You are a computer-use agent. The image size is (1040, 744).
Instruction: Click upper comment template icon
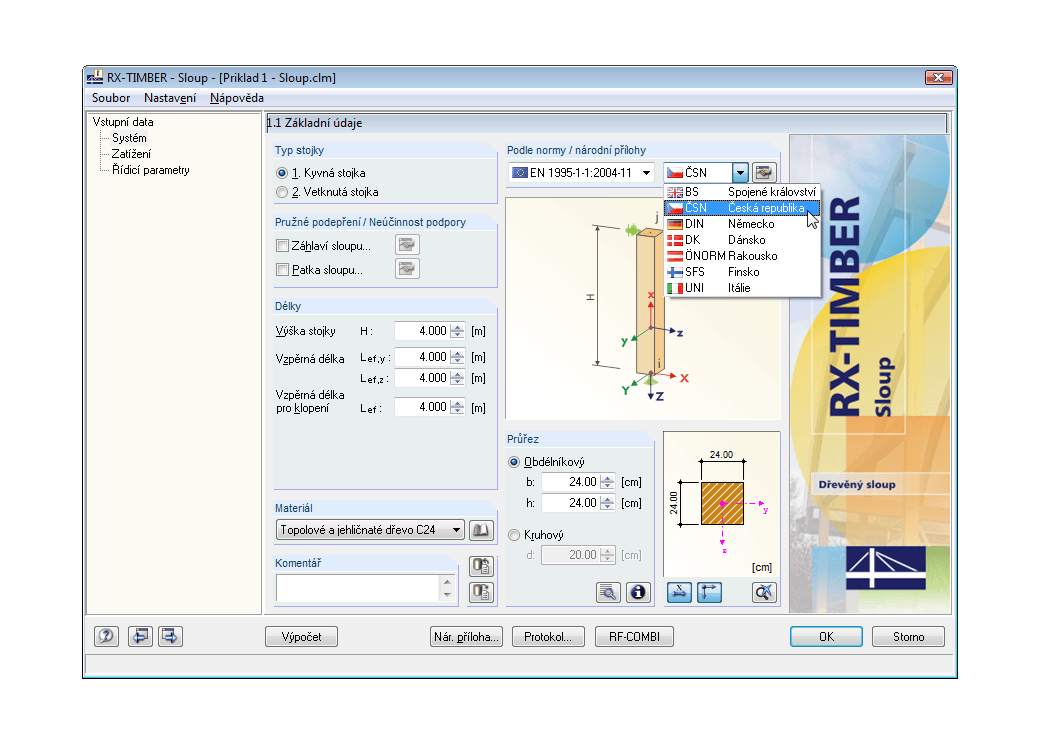(482, 566)
